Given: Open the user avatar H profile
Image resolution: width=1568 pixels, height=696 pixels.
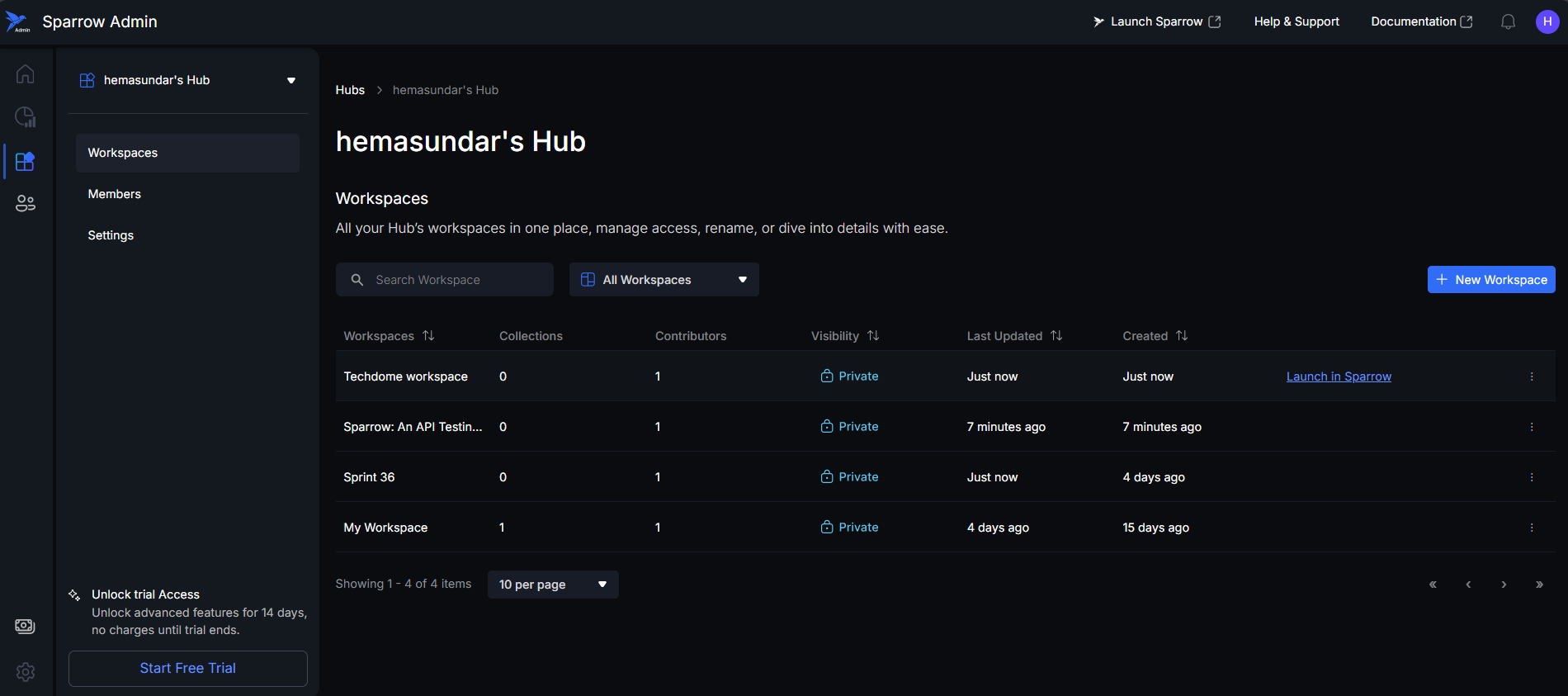Looking at the screenshot, I should [1547, 22].
